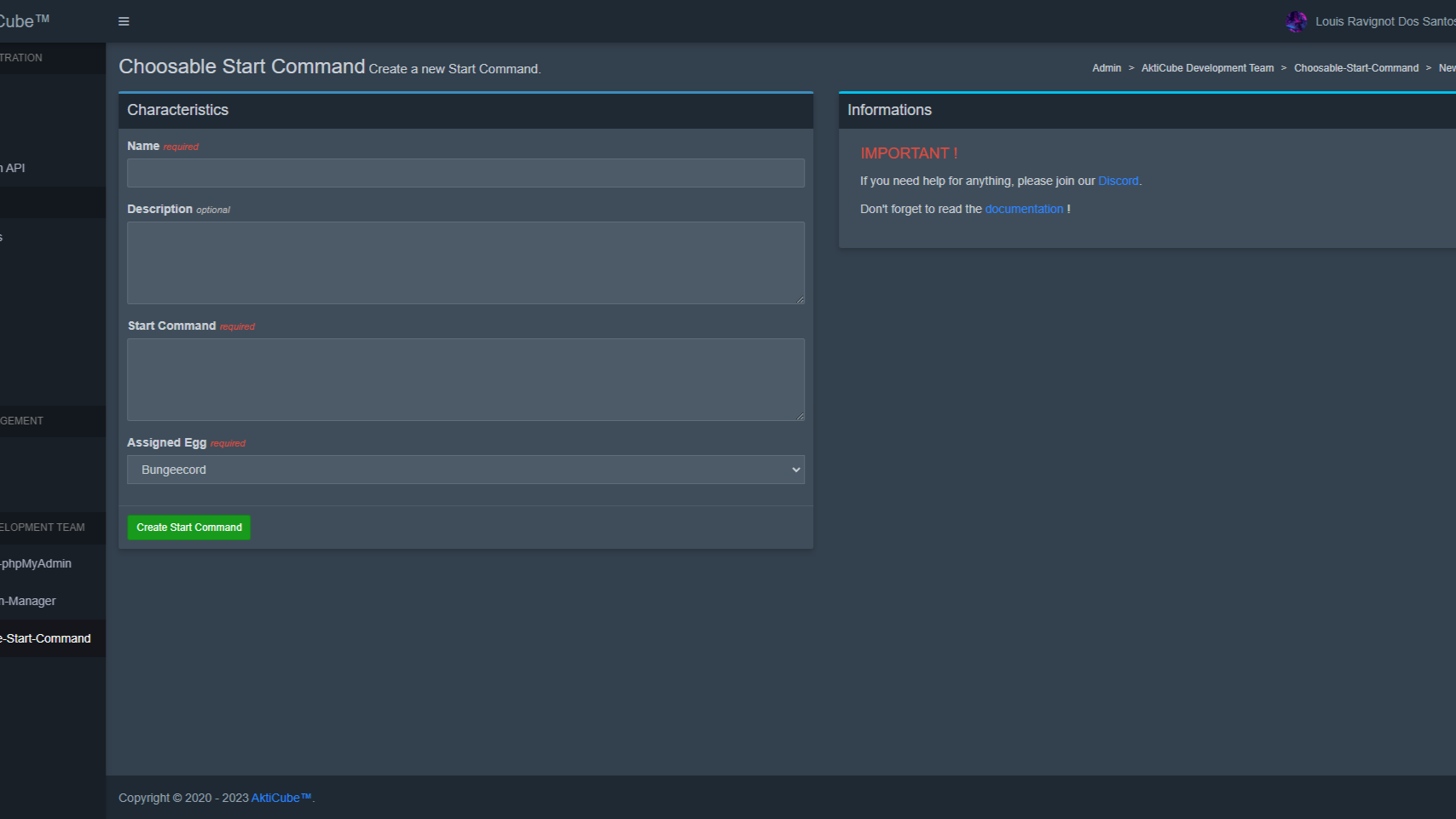This screenshot has height=819, width=1456.
Task: Open phpMyAdmin in the sidebar
Action: [36, 563]
